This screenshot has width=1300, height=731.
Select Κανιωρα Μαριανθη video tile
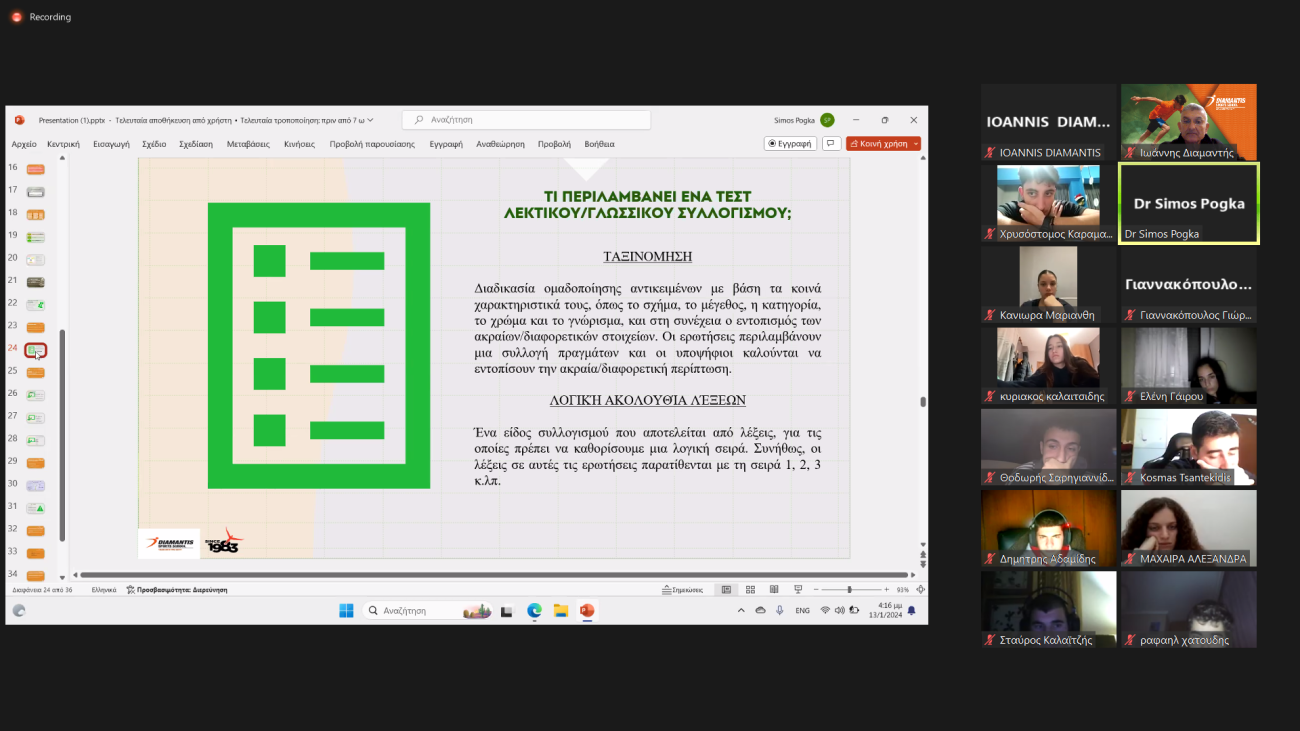click(x=1048, y=284)
